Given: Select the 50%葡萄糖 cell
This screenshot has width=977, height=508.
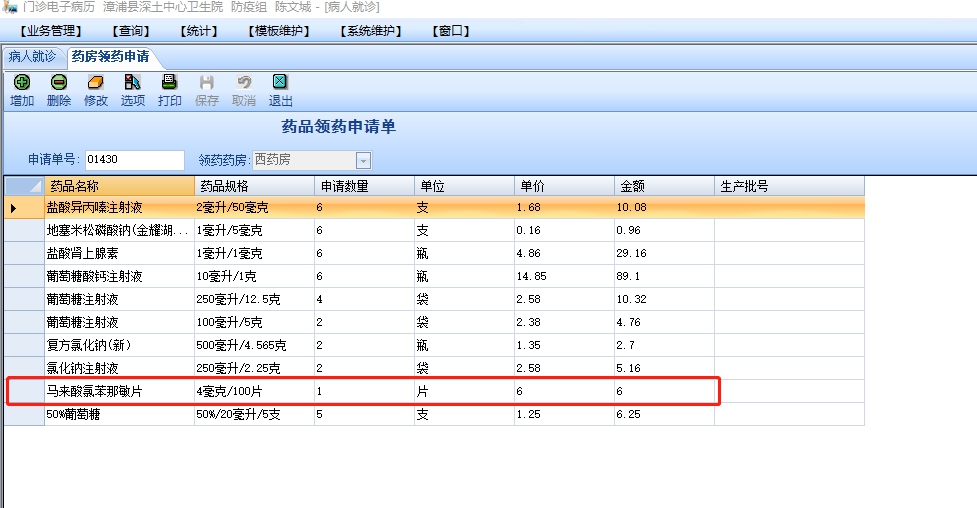Looking at the screenshot, I should point(120,415).
